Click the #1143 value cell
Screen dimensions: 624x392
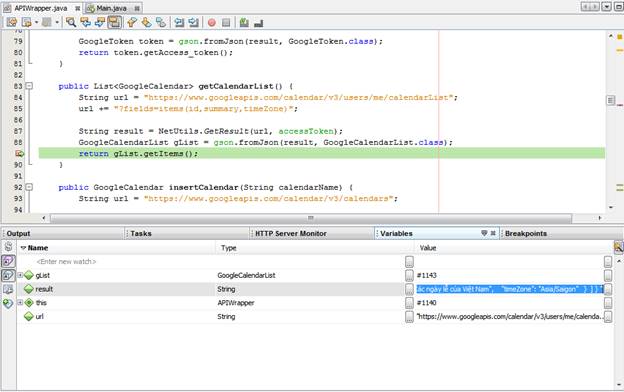(427, 275)
